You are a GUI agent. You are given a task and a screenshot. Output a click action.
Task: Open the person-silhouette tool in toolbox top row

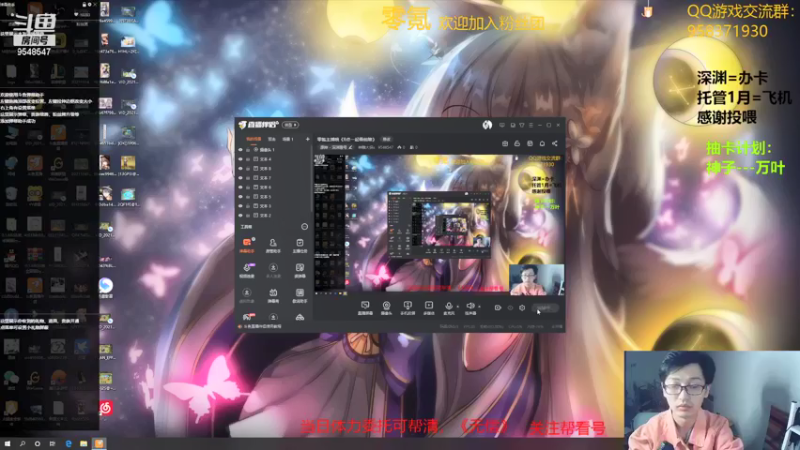pos(273,245)
